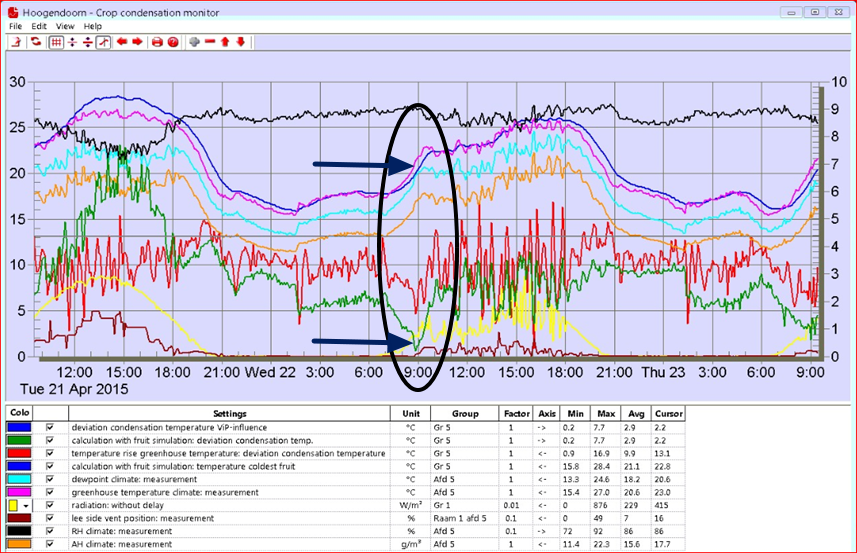Image resolution: width=857 pixels, height=553 pixels.
Task: Click the red minus toolbar icon
Action: point(210,42)
